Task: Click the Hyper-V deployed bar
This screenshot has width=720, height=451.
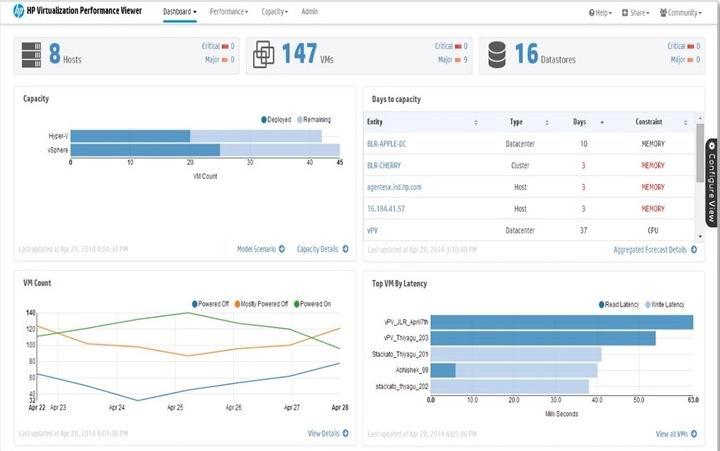Action: pyautogui.click(x=130, y=136)
